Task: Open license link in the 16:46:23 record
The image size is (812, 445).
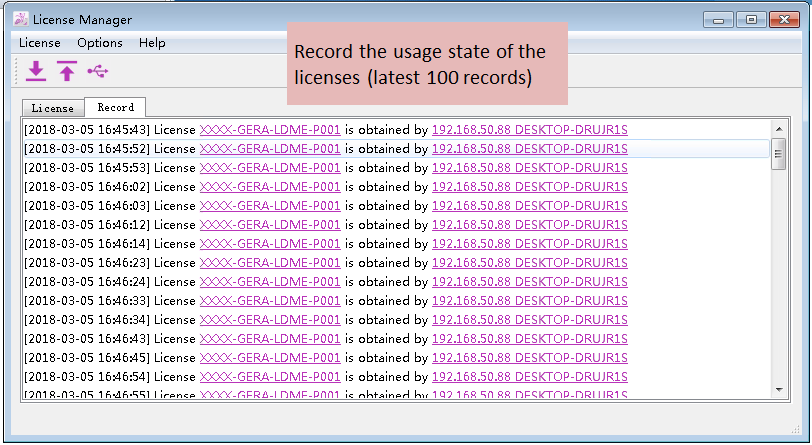Action: pyautogui.click(x=270, y=263)
